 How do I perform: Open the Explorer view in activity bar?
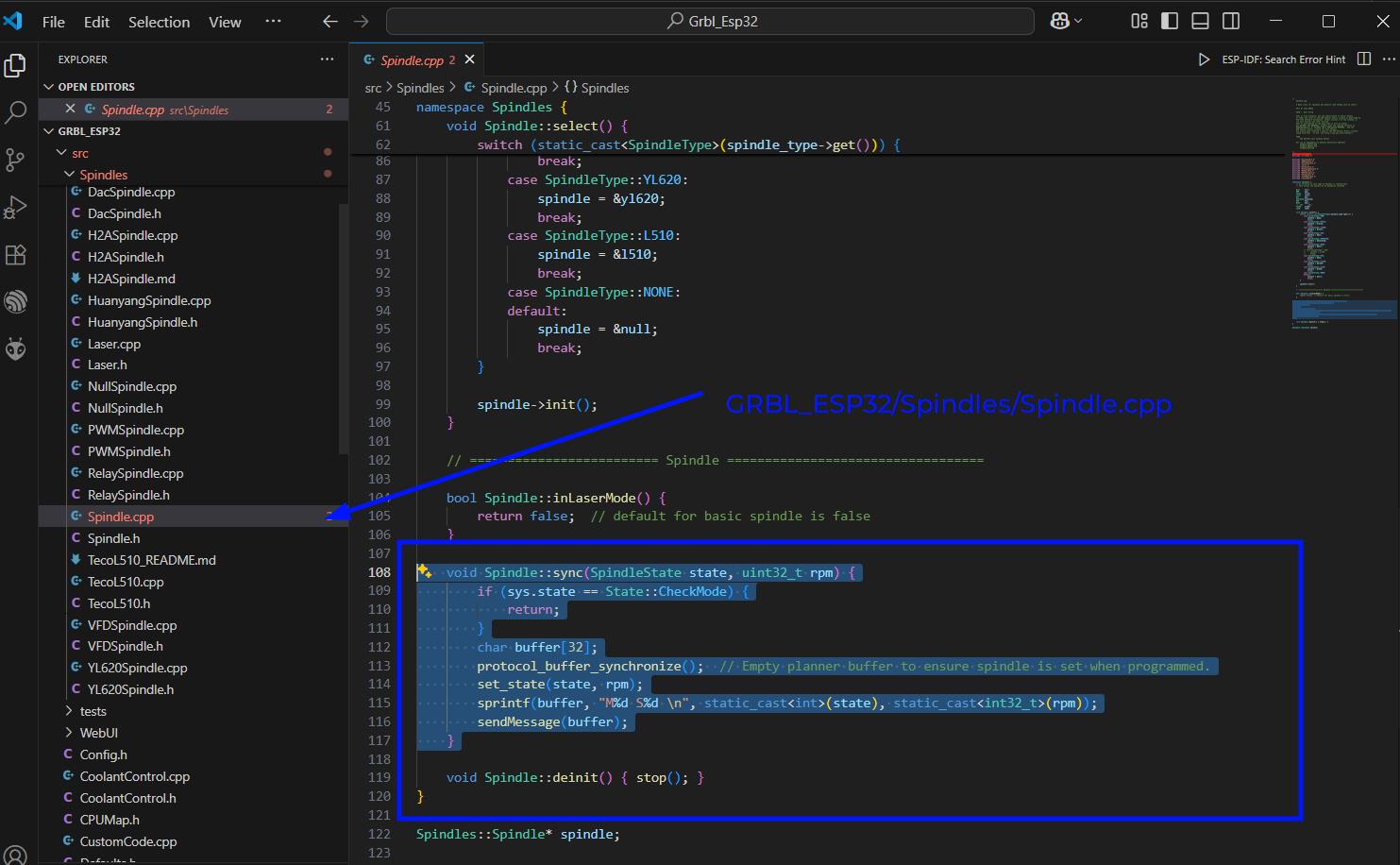[15, 65]
